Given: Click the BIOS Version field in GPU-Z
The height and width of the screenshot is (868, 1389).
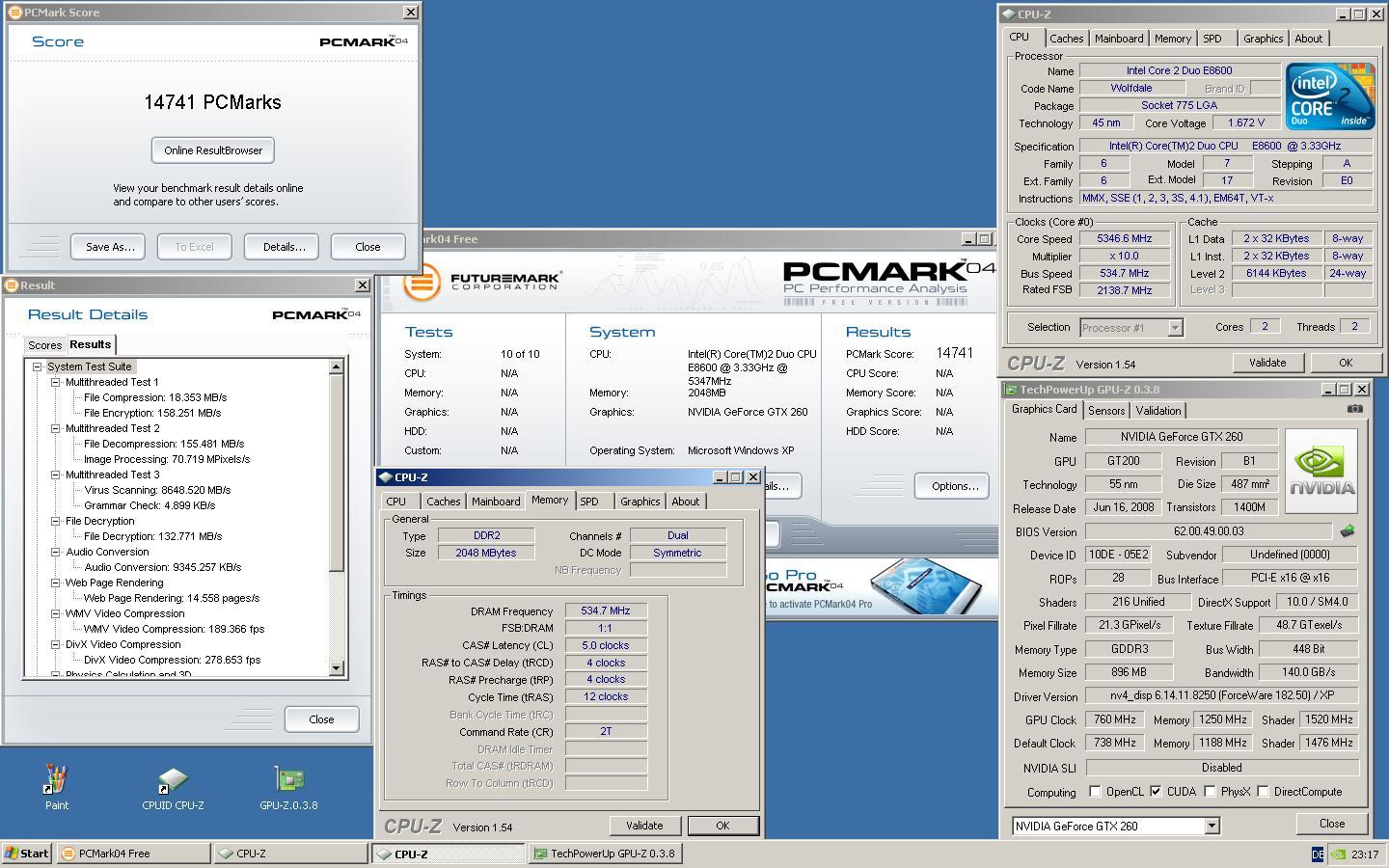Looking at the screenshot, I should 1210,531.
